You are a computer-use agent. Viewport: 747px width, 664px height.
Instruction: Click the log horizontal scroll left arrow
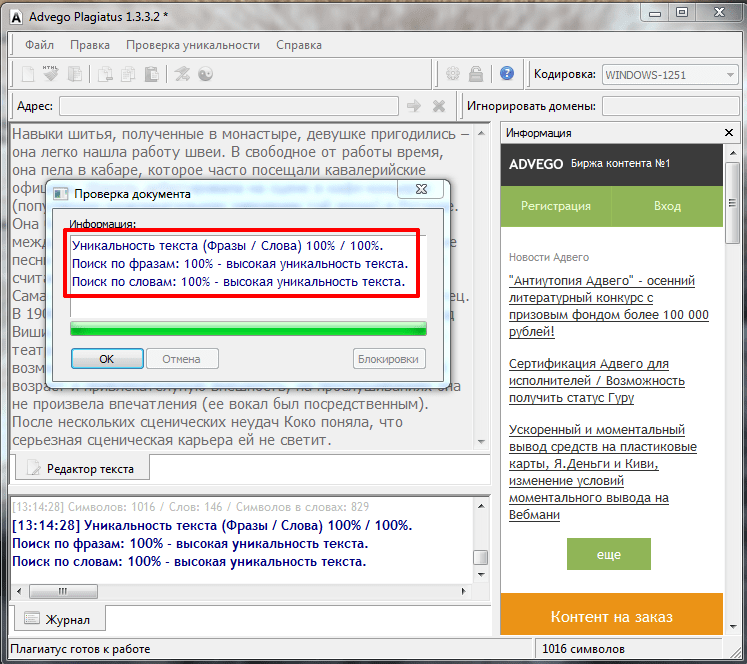[x=19, y=591]
